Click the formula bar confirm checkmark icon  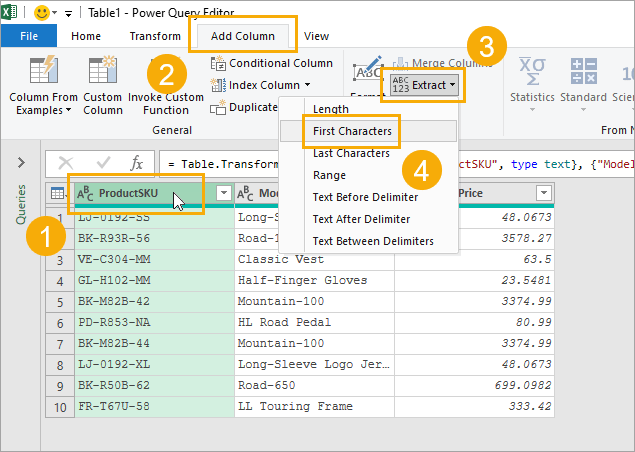click(103, 163)
